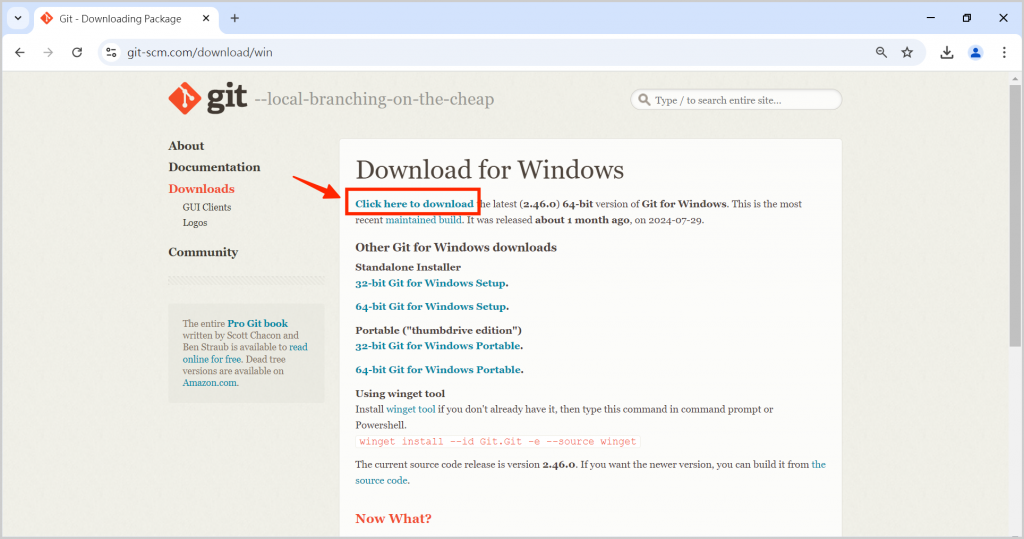Open site information icon in address bar
The width and height of the screenshot is (1024, 539).
[111, 52]
